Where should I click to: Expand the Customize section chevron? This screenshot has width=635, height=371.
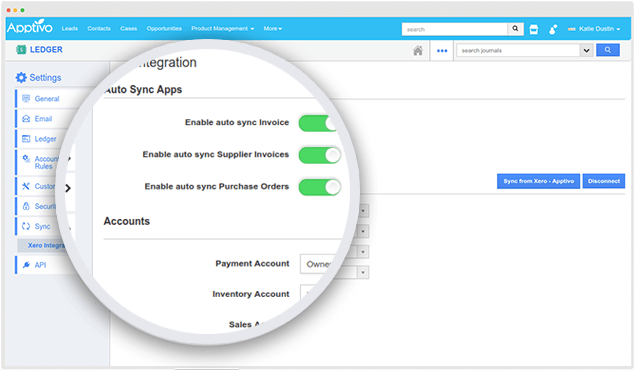tap(68, 188)
